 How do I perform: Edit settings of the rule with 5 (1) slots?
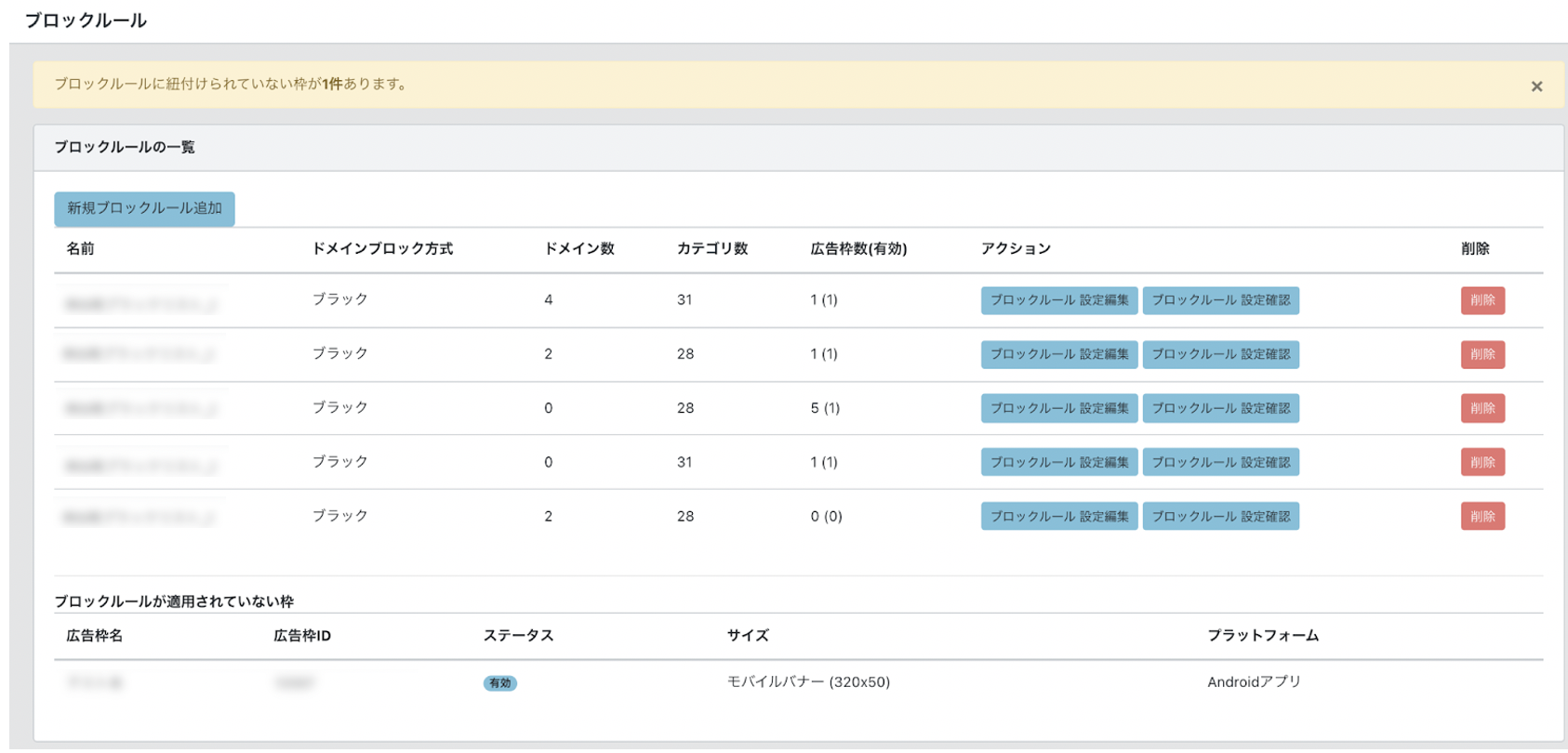[x=1059, y=408]
